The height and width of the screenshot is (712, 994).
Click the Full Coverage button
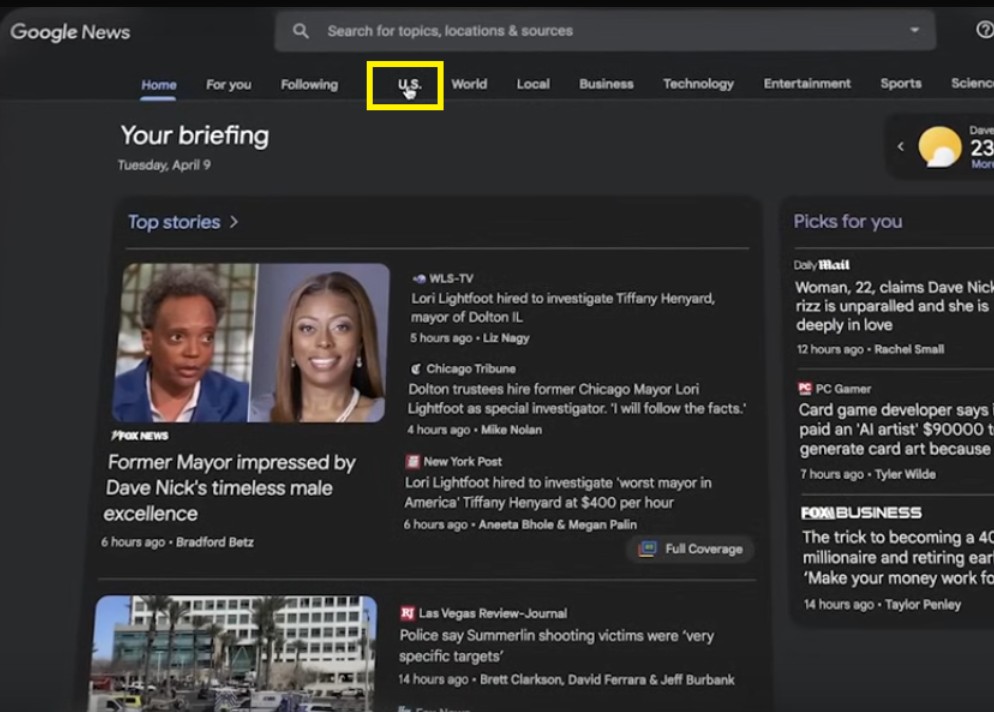(x=690, y=549)
